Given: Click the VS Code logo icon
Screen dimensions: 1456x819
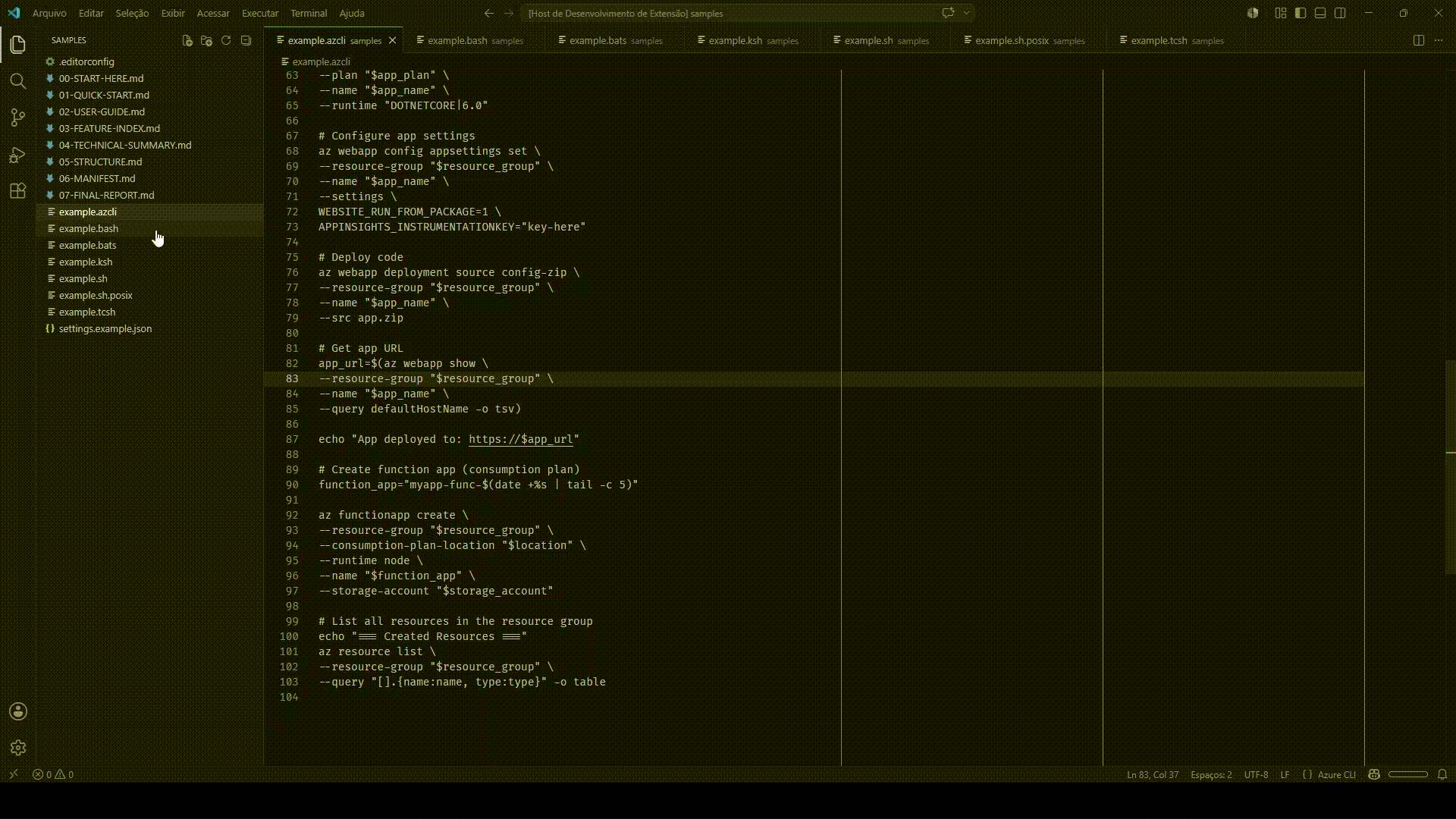Looking at the screenshot, I should coord(14,13).
